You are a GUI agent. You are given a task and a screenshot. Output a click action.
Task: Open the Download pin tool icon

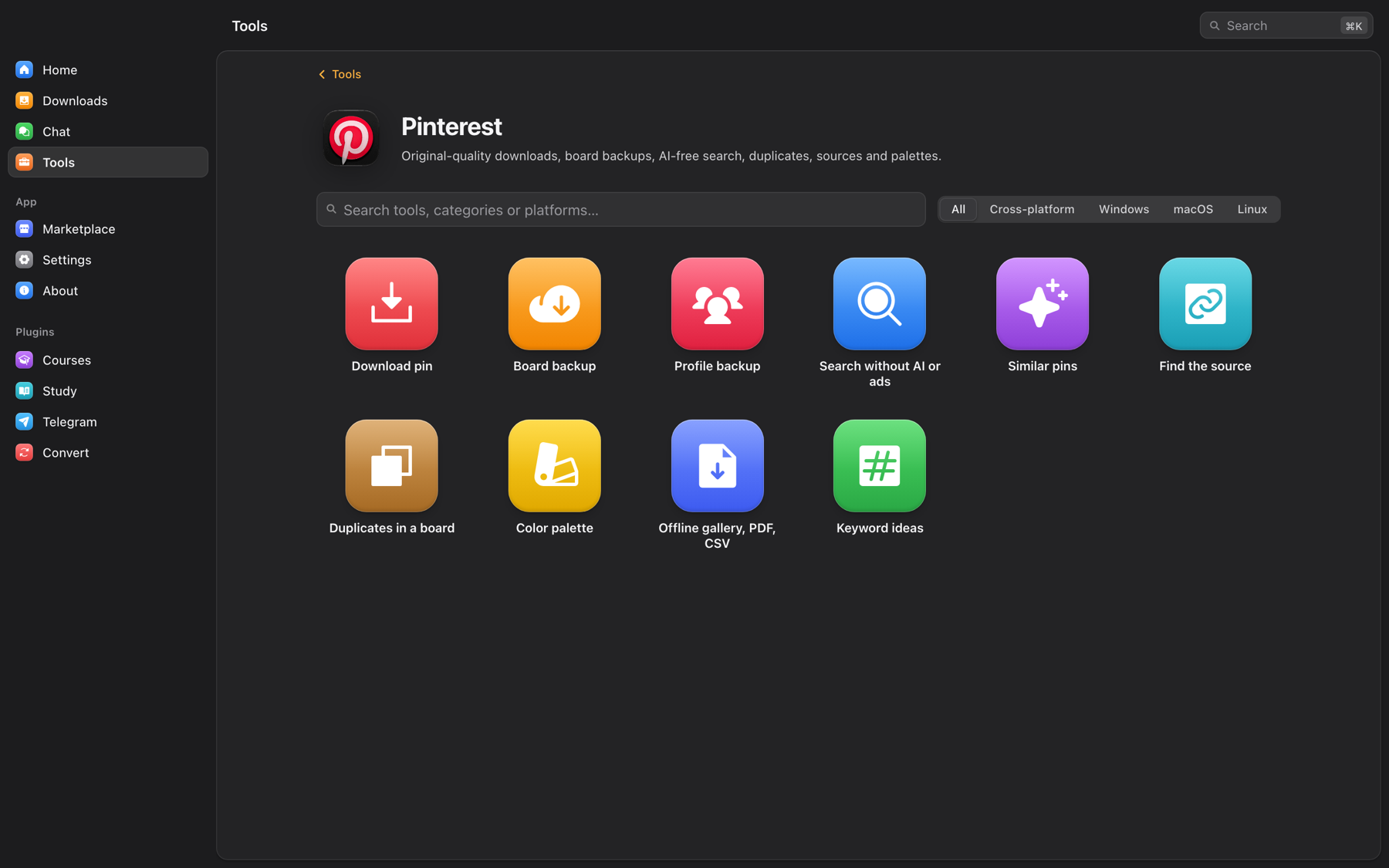click(x=391, y=303)
